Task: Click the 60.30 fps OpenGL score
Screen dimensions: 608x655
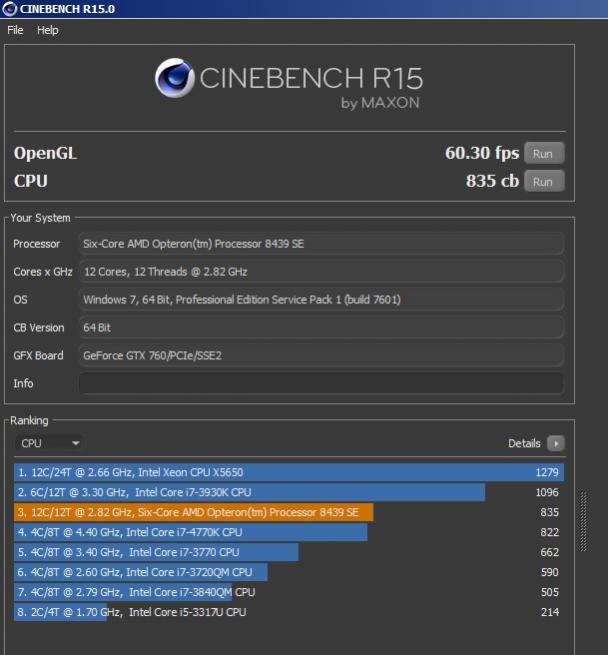Action: click(482, 153)
